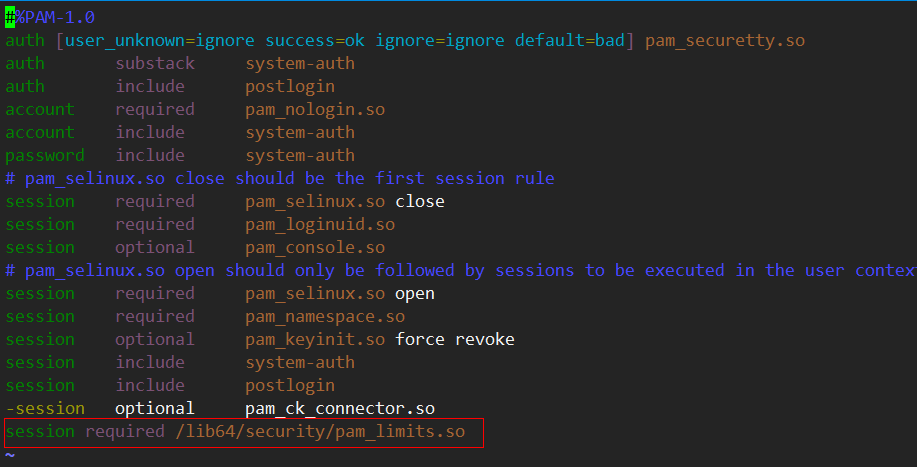The height and width of the screenshot is (467, 917).
Task: Click the word substack on second line
Action: point(155,64)
